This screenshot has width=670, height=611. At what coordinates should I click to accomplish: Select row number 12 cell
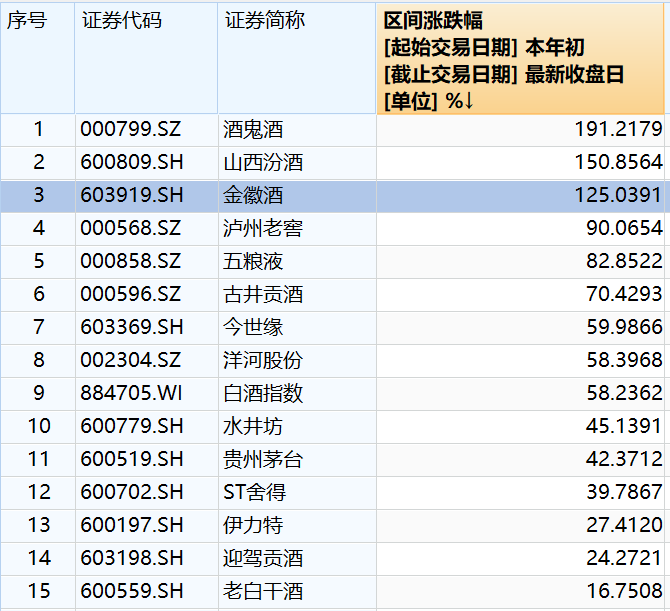pos(38,492)
